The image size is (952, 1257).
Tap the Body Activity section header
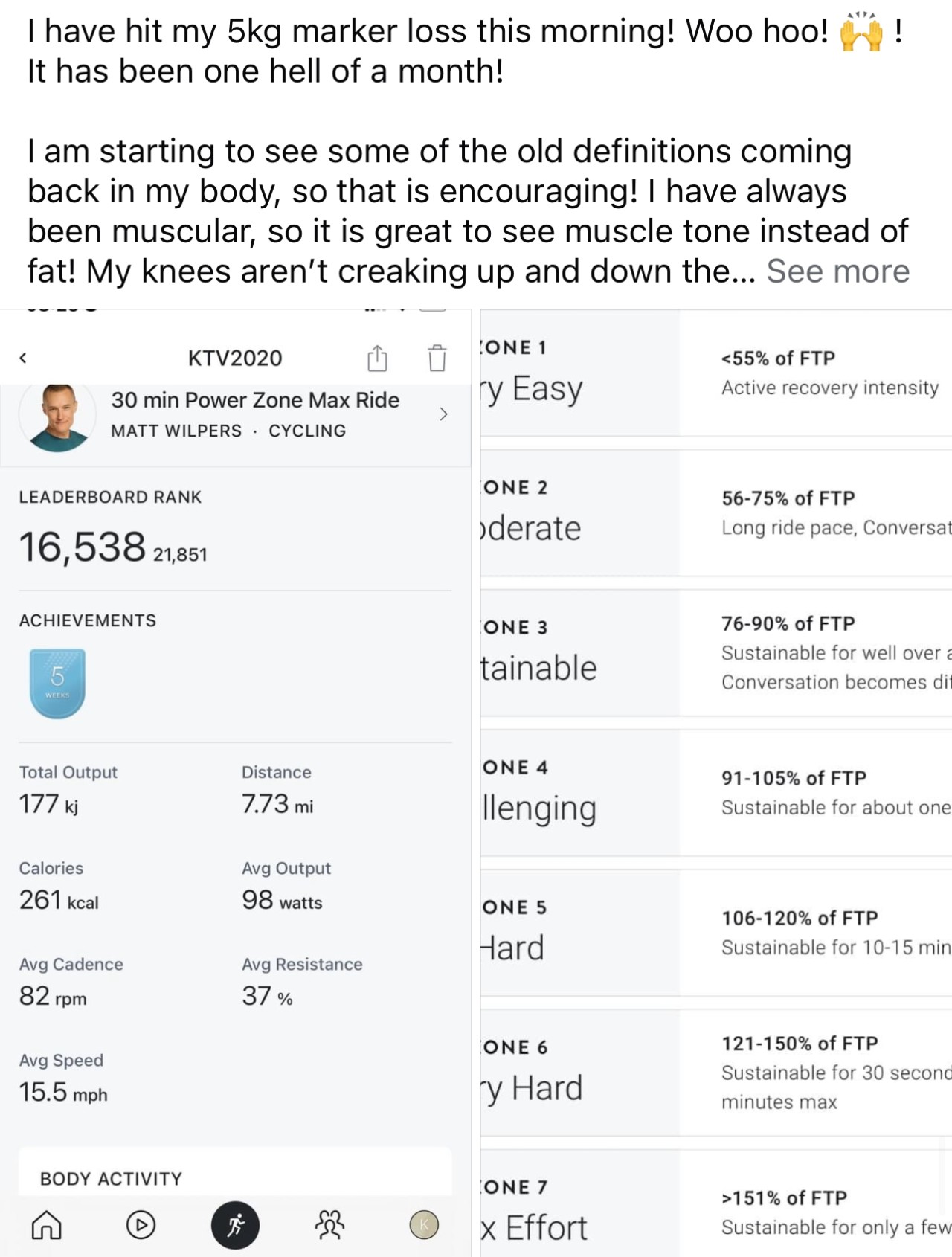[111, 1178]
